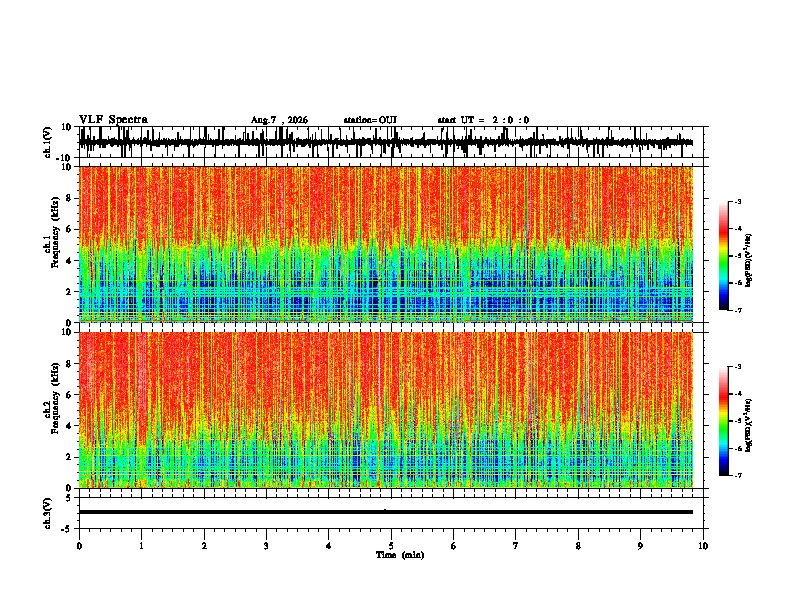Click the "6" kHz tick on ch.2 frequency axis

click(x=69, y=395)
